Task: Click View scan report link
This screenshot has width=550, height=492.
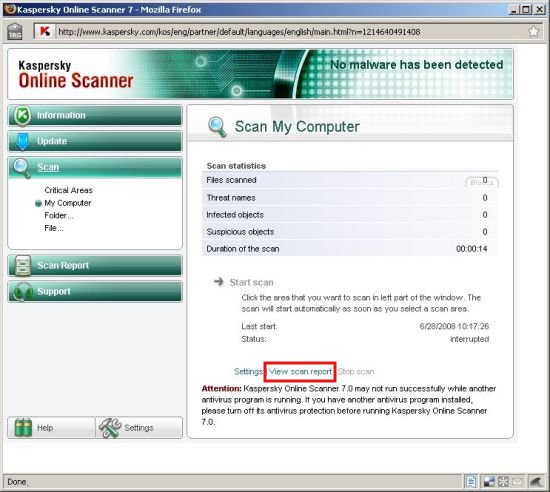Action: coord(300,372)
